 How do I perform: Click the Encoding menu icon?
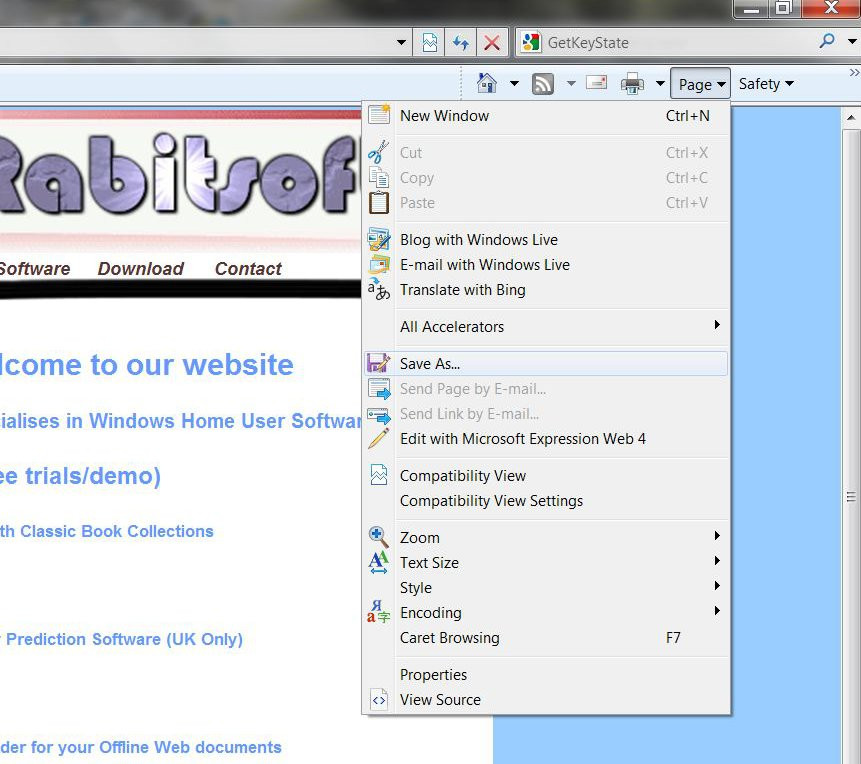coord(379,612)
